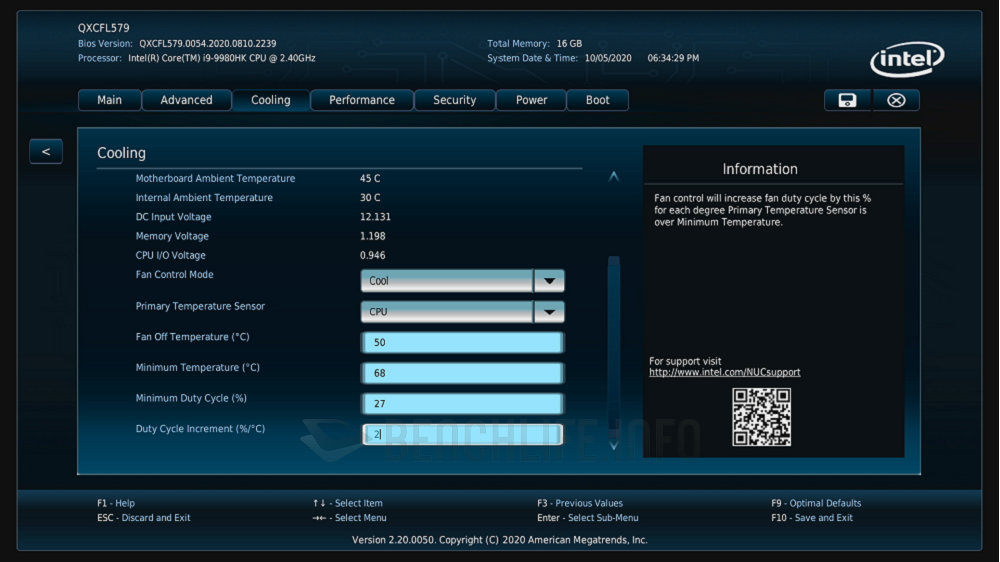Screen dimensions: 1000x562
Task: Click 'Motherboard Ambient Temperature' label
Action: click(216, 179)
